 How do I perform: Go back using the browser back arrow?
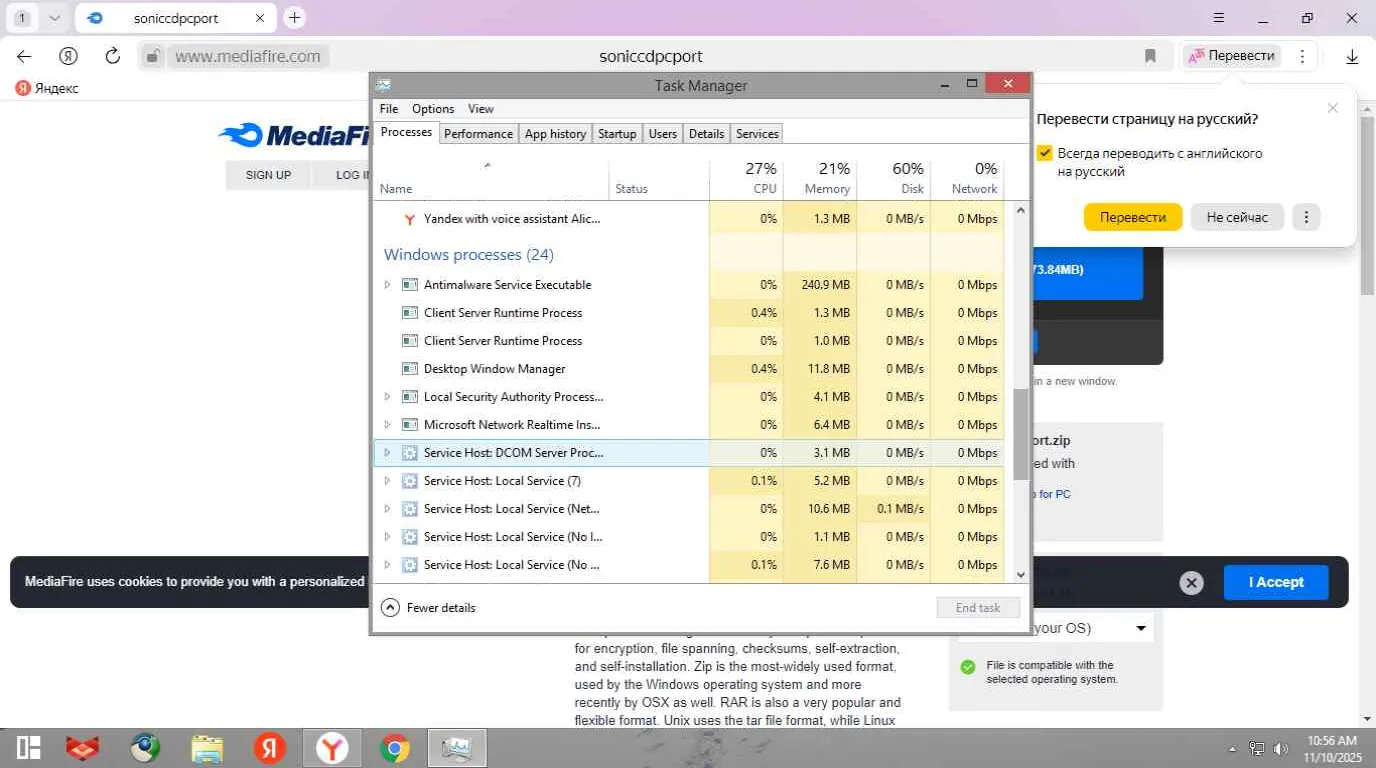pyautogui.click(x=24, y=56)
